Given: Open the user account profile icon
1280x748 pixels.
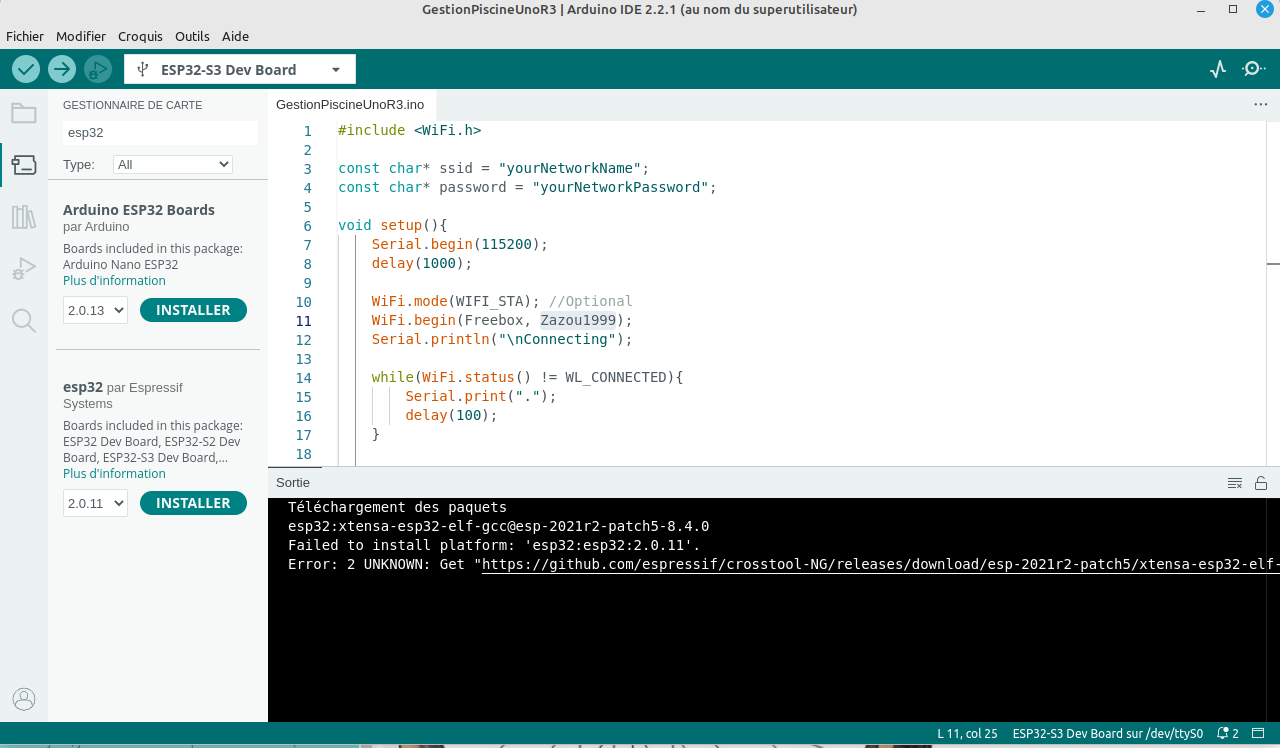Looking at the screenshot, I should [24, 699].
